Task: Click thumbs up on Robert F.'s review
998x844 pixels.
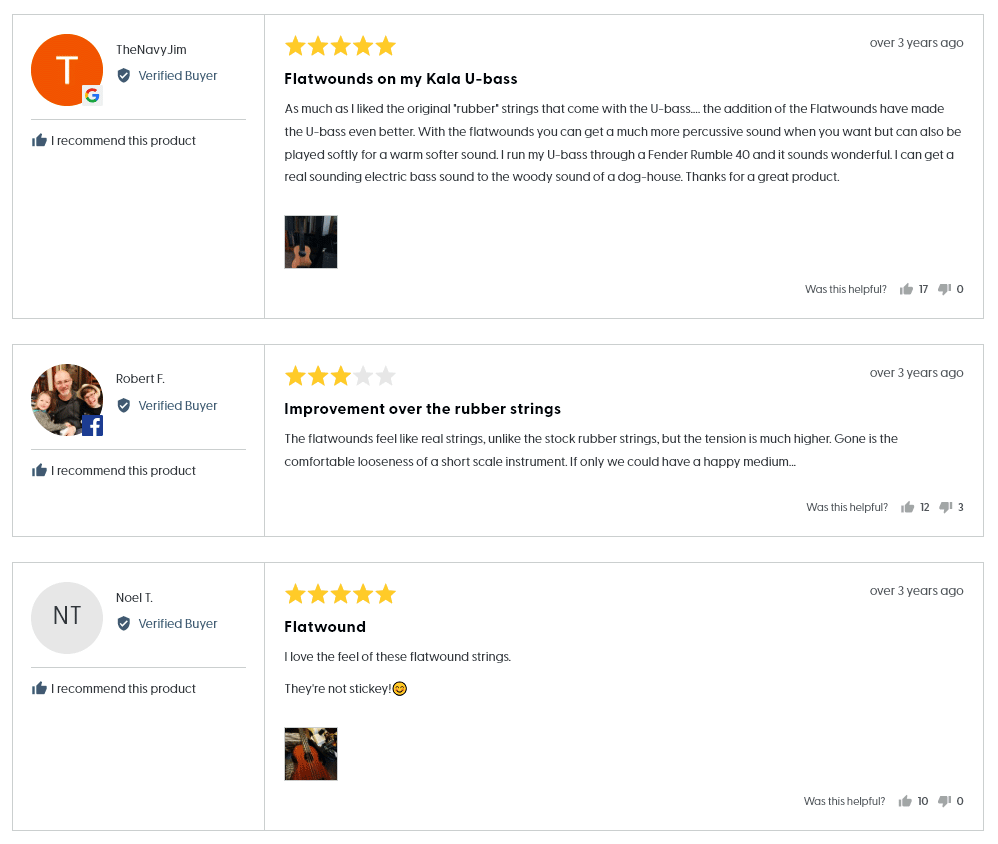Action: click(907, 508)
